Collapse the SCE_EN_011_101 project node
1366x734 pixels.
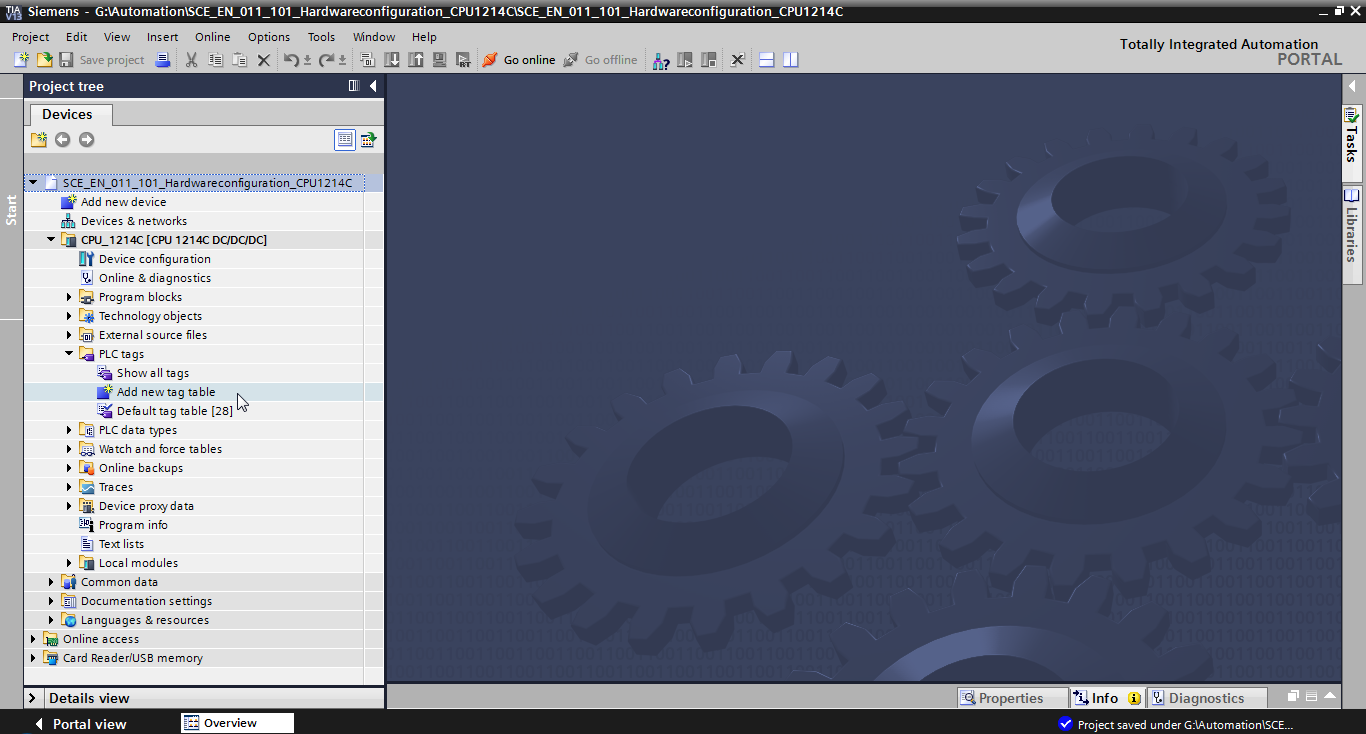33,183
